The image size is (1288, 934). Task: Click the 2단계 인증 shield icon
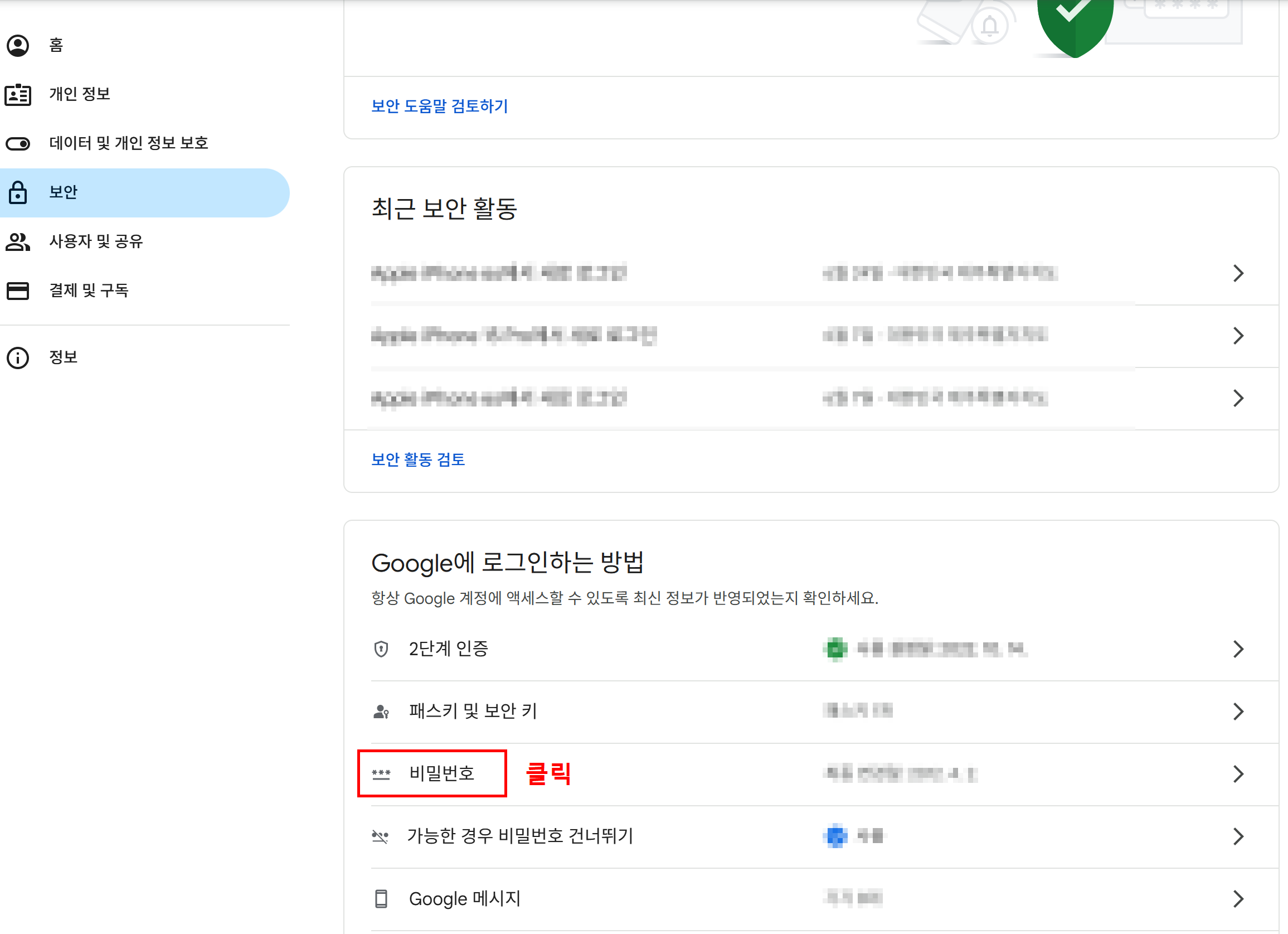click(381, 649)
